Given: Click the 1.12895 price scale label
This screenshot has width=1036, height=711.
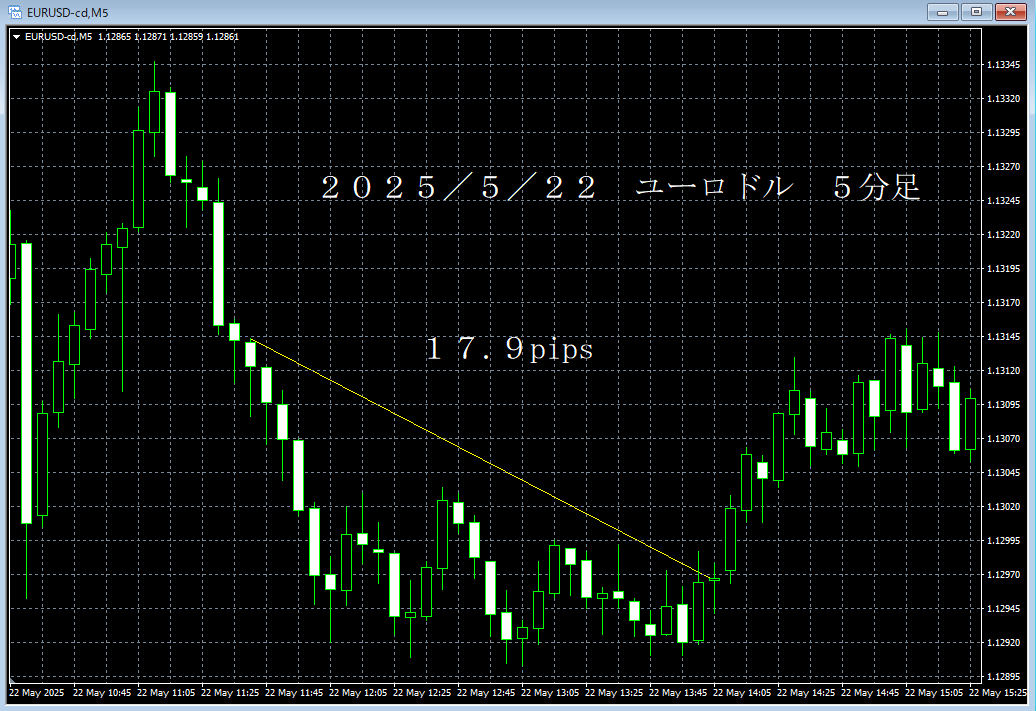Looking at the screenshot, I should [1003, 677].
